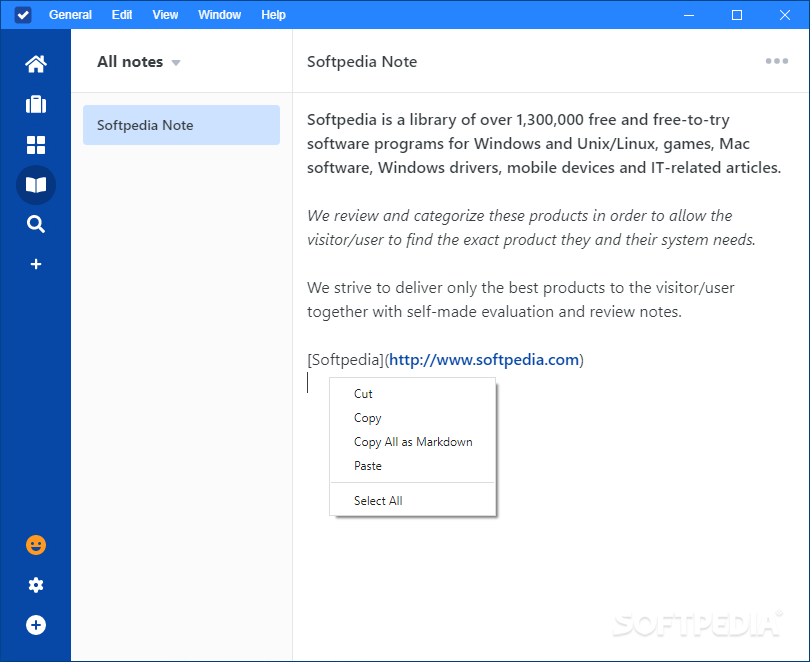Click the briefcase projects icon
This screenshot has width=810, height=662.
[36, 104]
